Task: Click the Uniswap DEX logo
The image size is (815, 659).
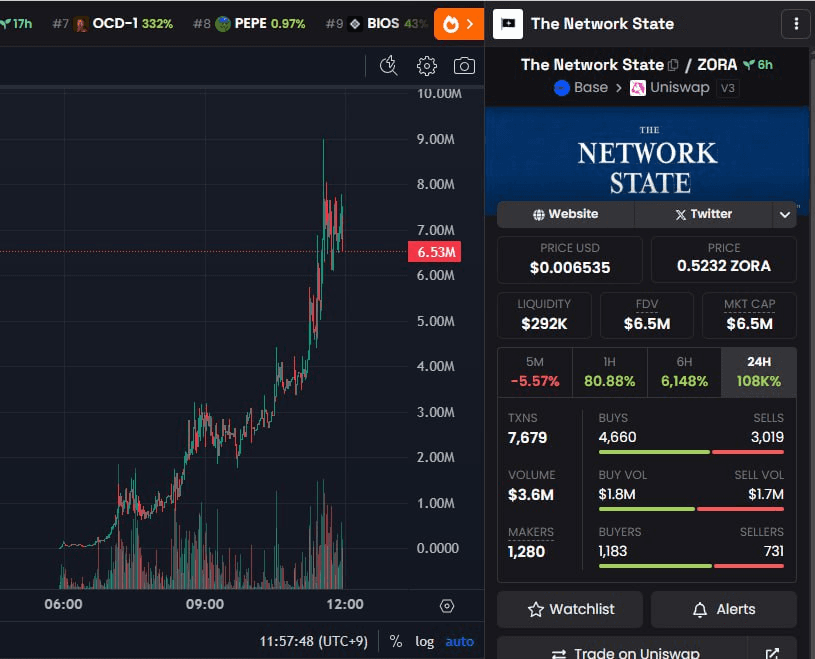Action: pyautogui.click(x=638, y=88)
